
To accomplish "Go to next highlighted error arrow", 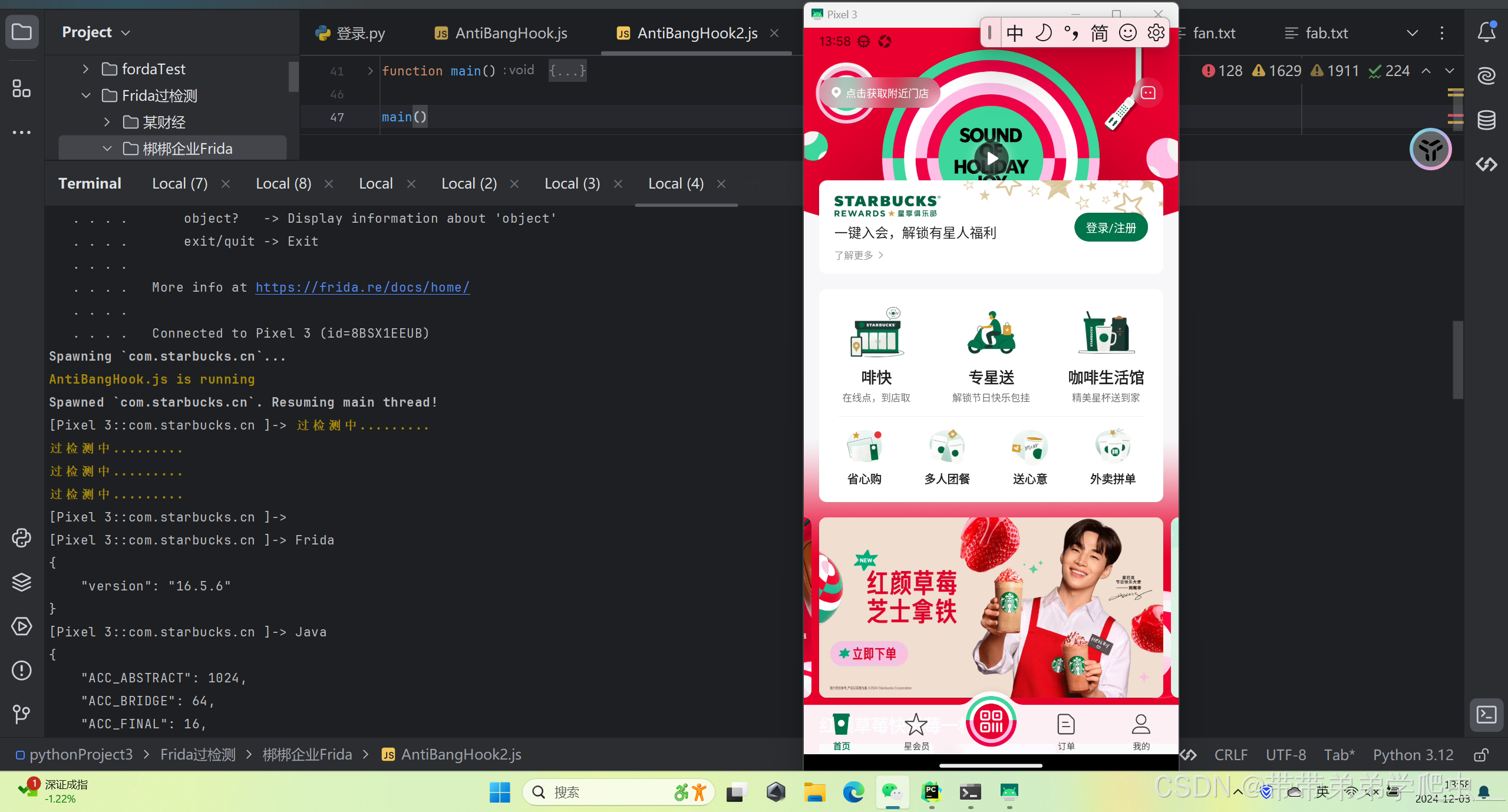I will pos(1450,71).
